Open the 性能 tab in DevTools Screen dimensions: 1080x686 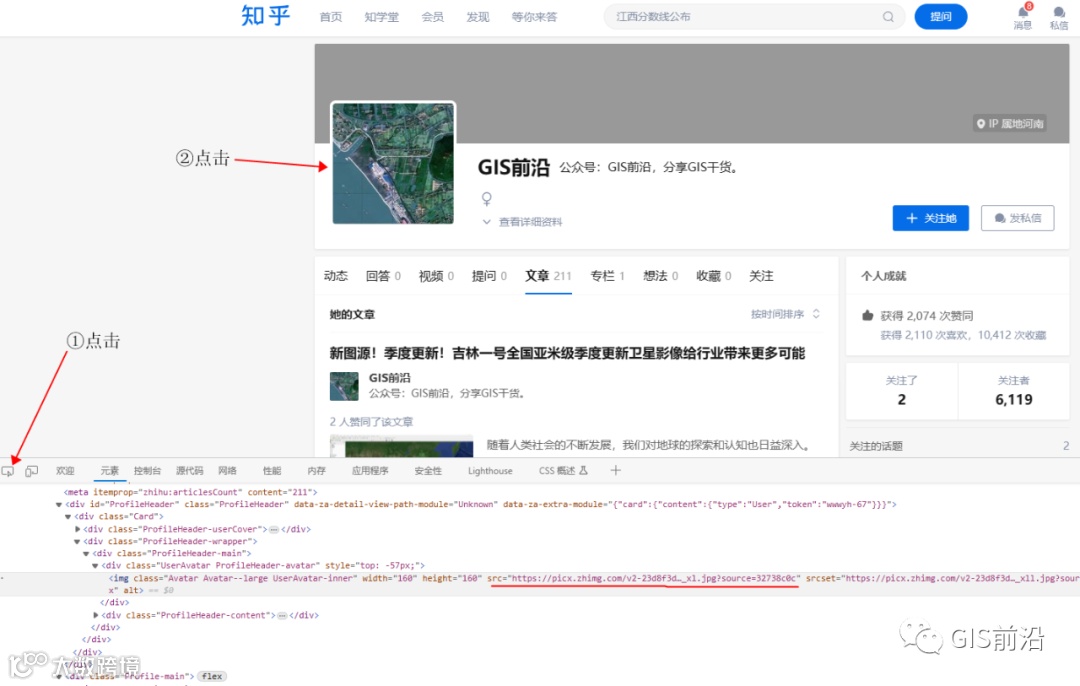272,471
